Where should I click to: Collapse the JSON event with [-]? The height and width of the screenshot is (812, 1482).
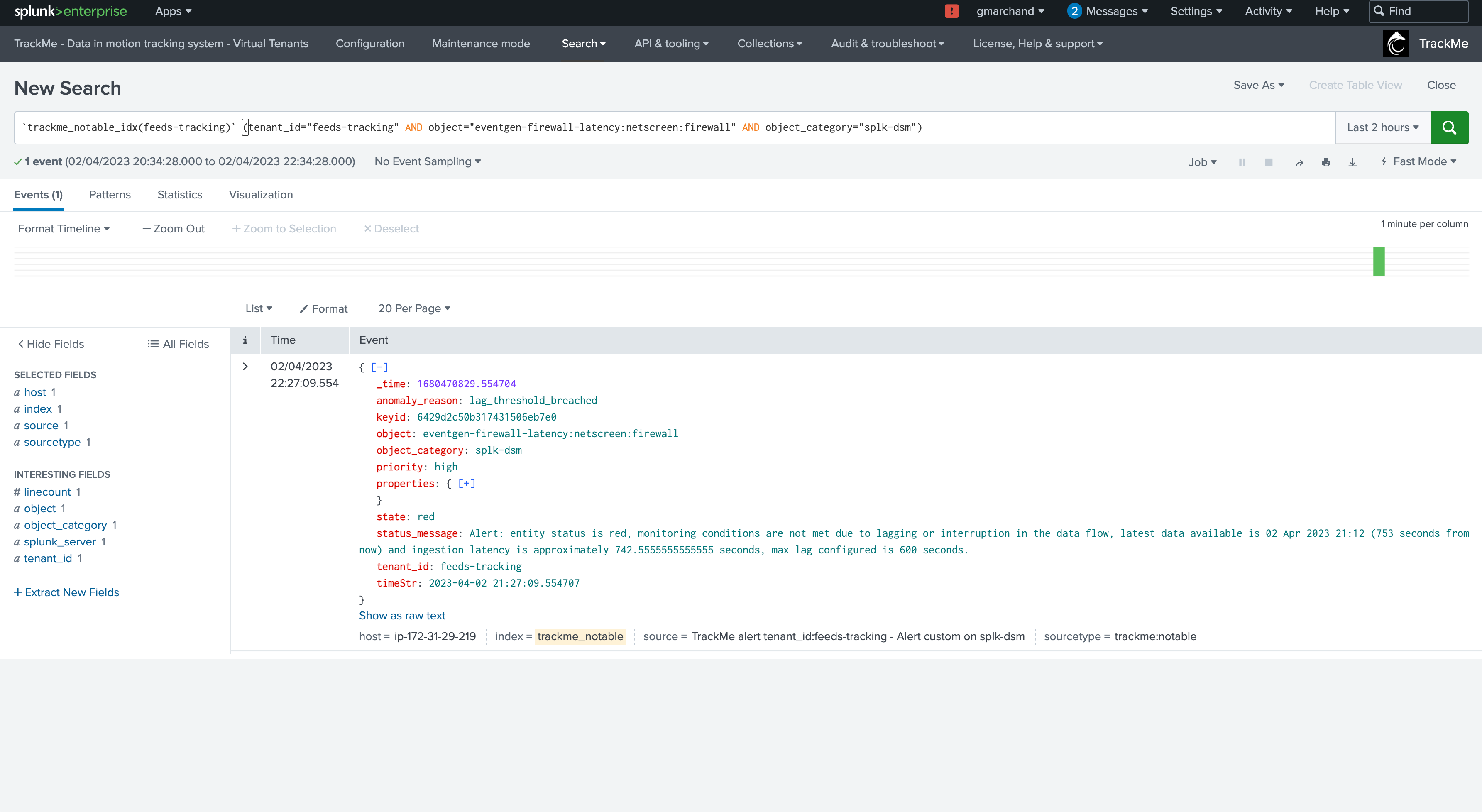click(x=379, y=367)
